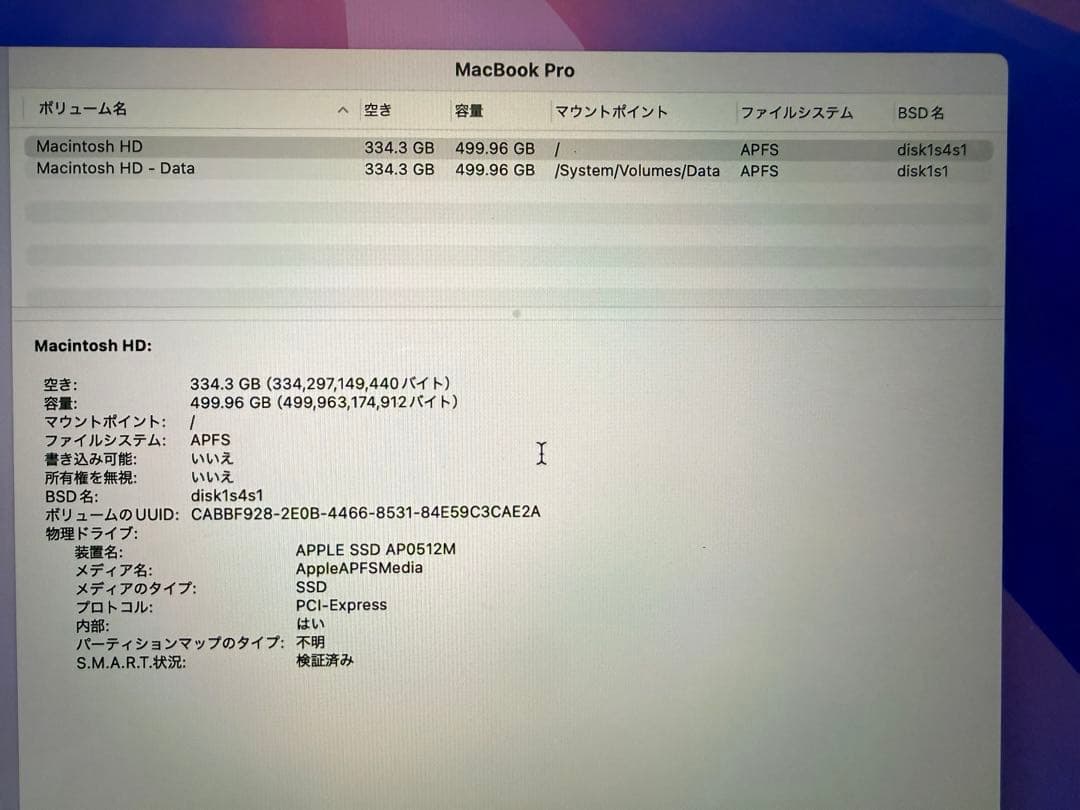Click the disk1s1 cell in table
The width and height of the screenshot is (1080, 810).
point(922,171)
